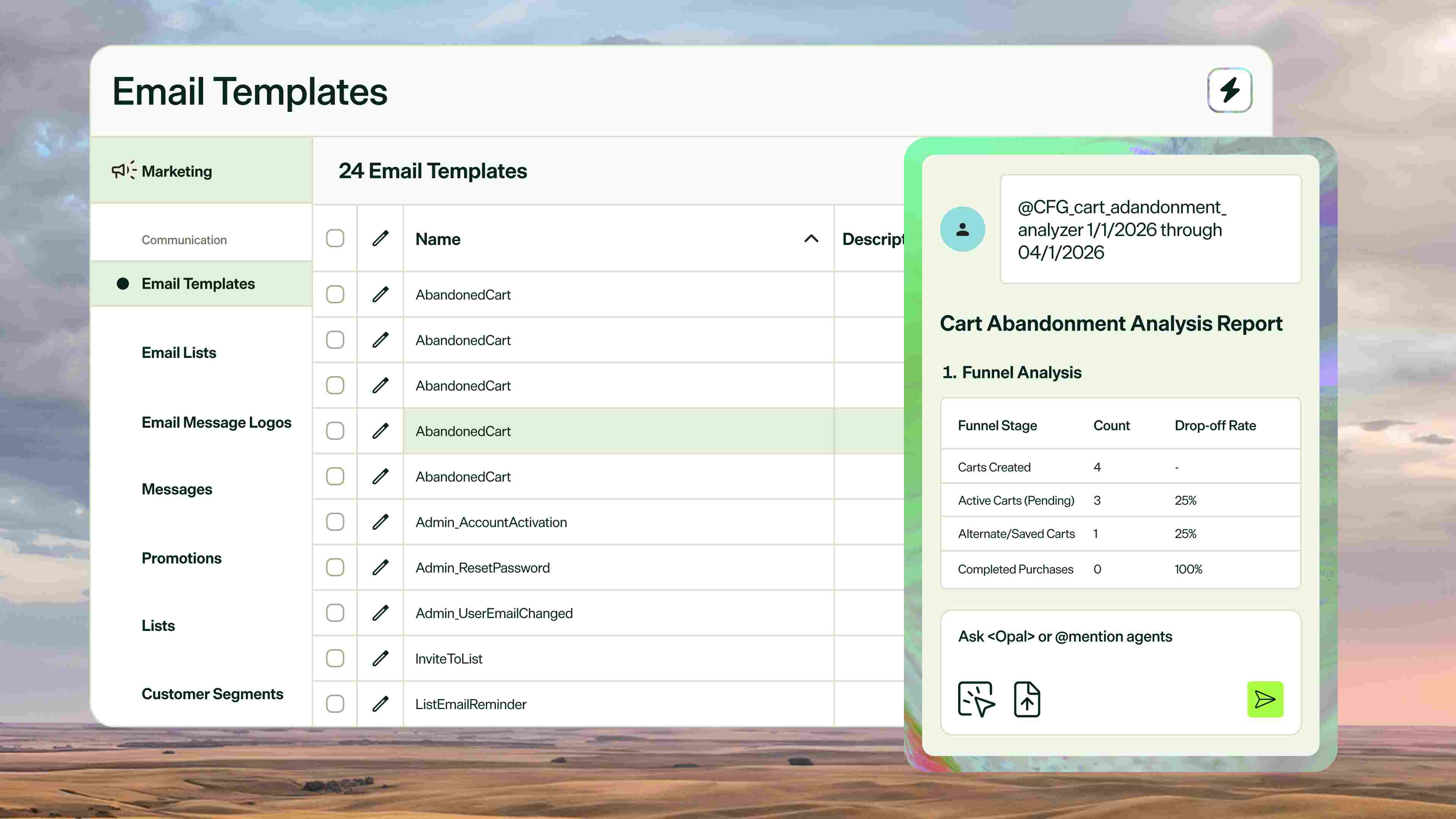Check the ListEmailReminder checkbox

[x=335, y=704]
